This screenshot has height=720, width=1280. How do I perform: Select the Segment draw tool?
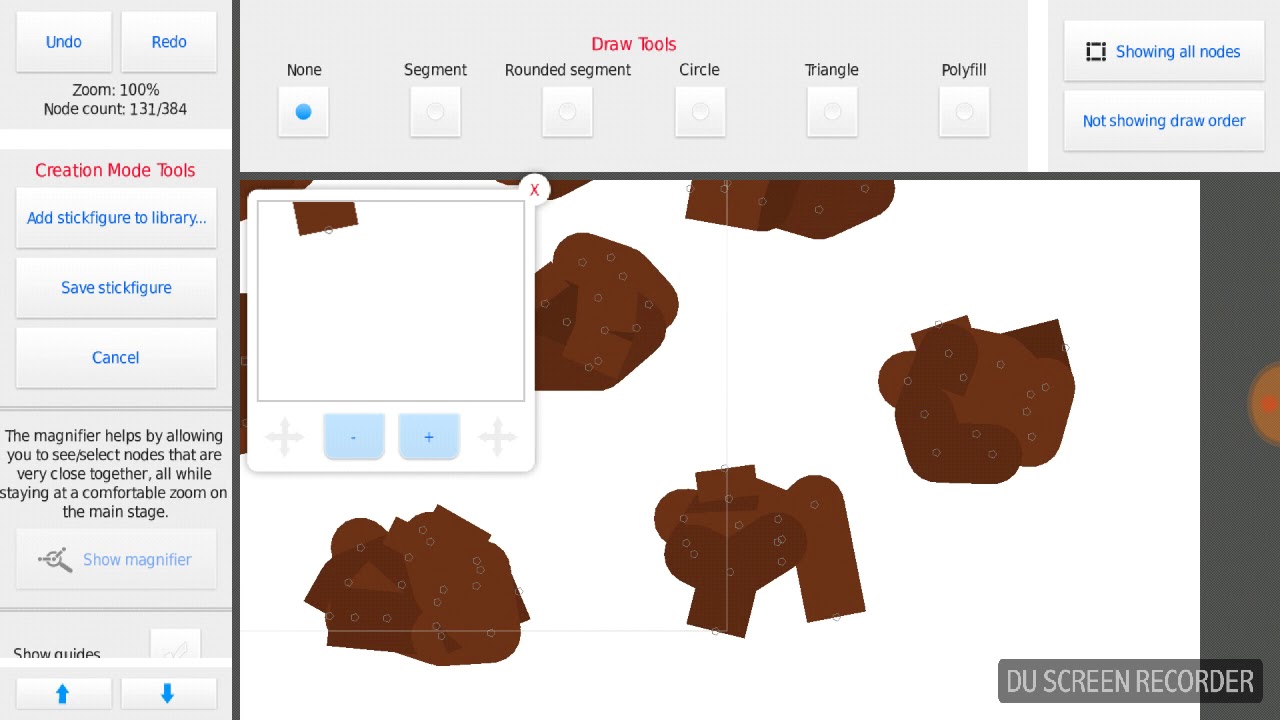pos(435,112)
